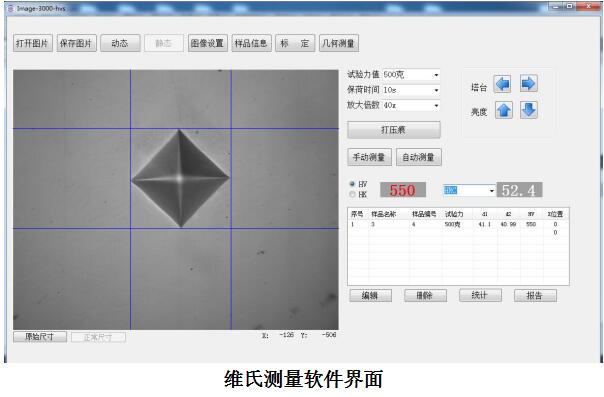Select the first measurement row in table

point(458,224)
